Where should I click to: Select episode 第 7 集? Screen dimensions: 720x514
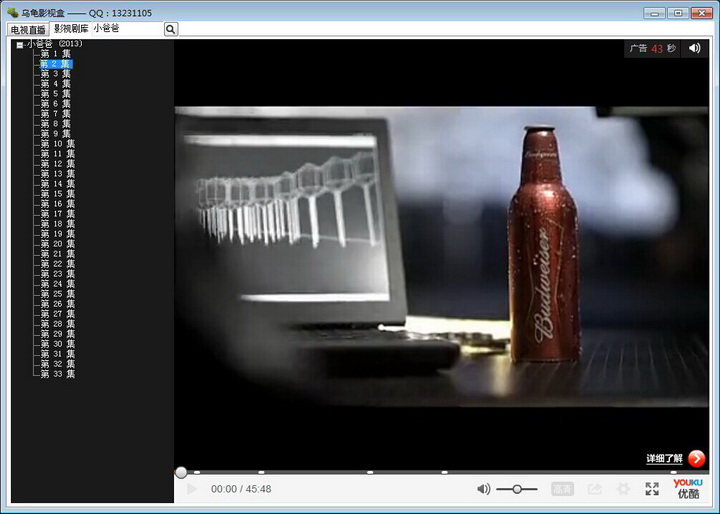(x=56, y=114)
